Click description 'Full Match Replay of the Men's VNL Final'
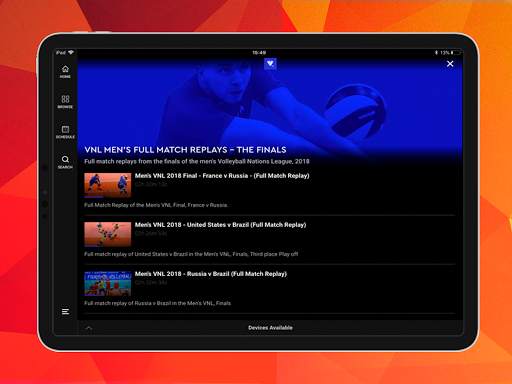This screenshot has height=384, width=512. (x=156, y=205)
